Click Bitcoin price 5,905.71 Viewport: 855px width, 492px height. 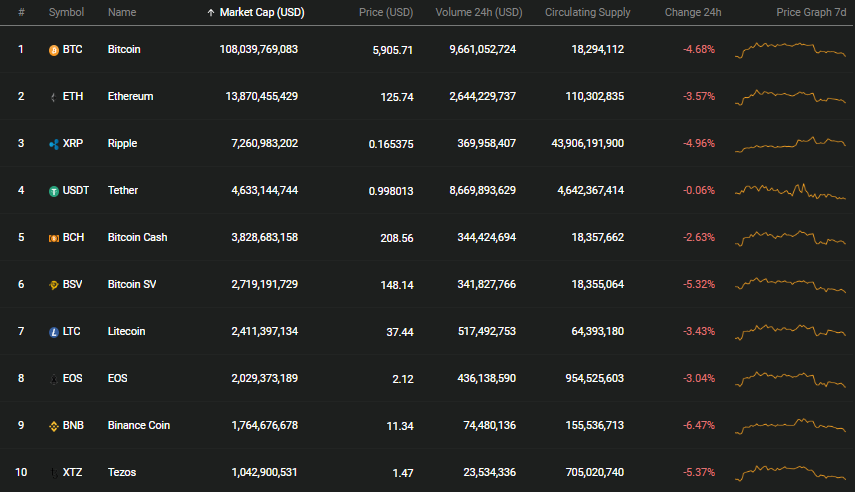click(393, 50)
